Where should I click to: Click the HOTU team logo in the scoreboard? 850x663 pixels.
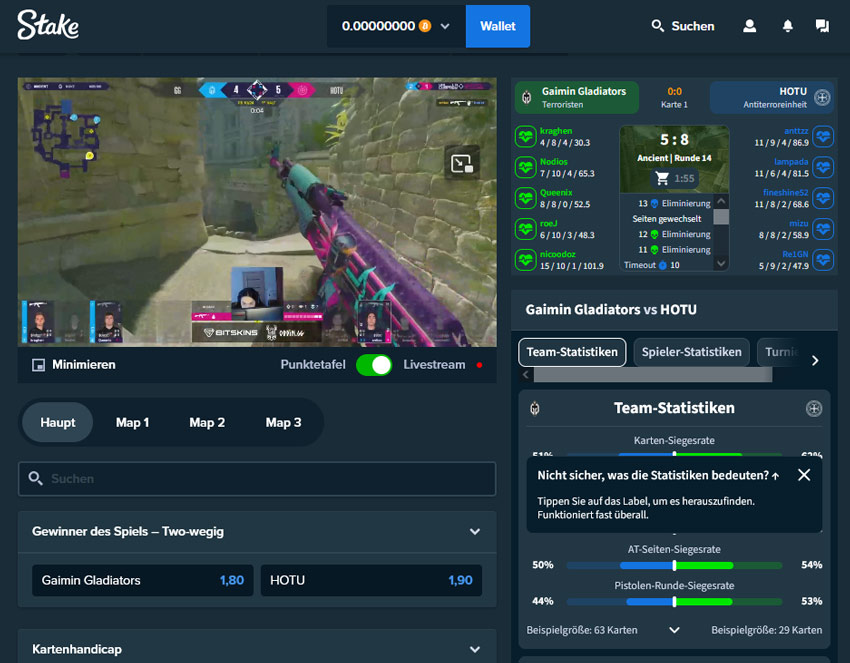(x=822, y=98)
